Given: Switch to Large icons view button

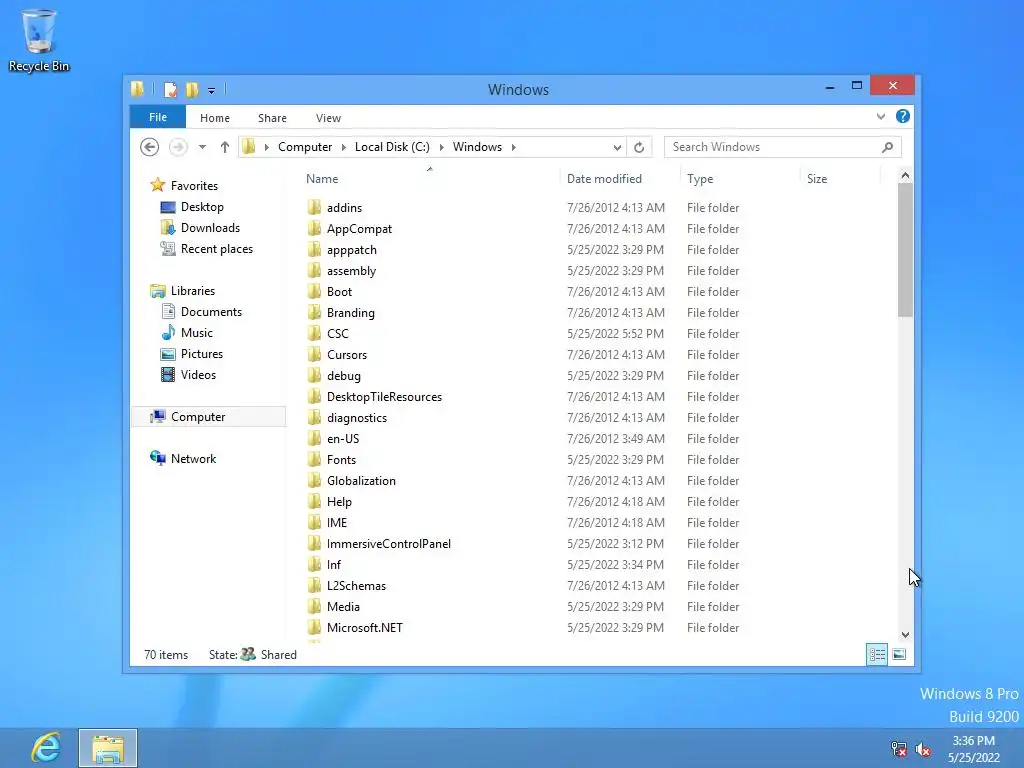Looking at the screenshot, I should click(x=899, y=654).
